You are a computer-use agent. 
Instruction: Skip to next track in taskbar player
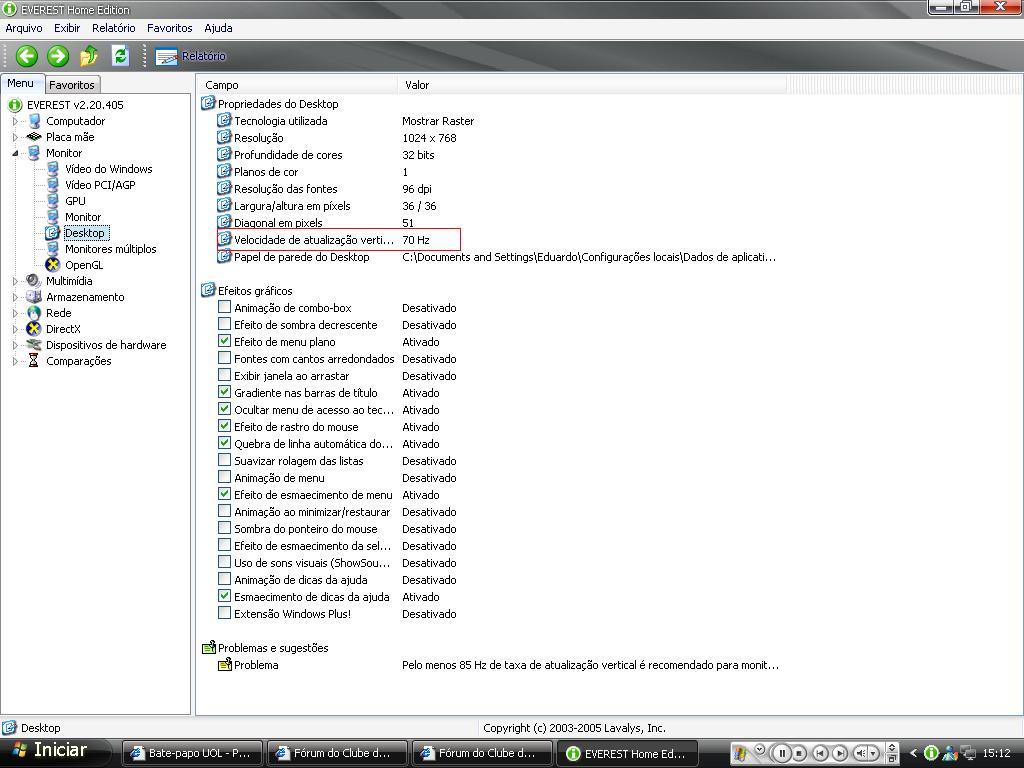(840, 754)
